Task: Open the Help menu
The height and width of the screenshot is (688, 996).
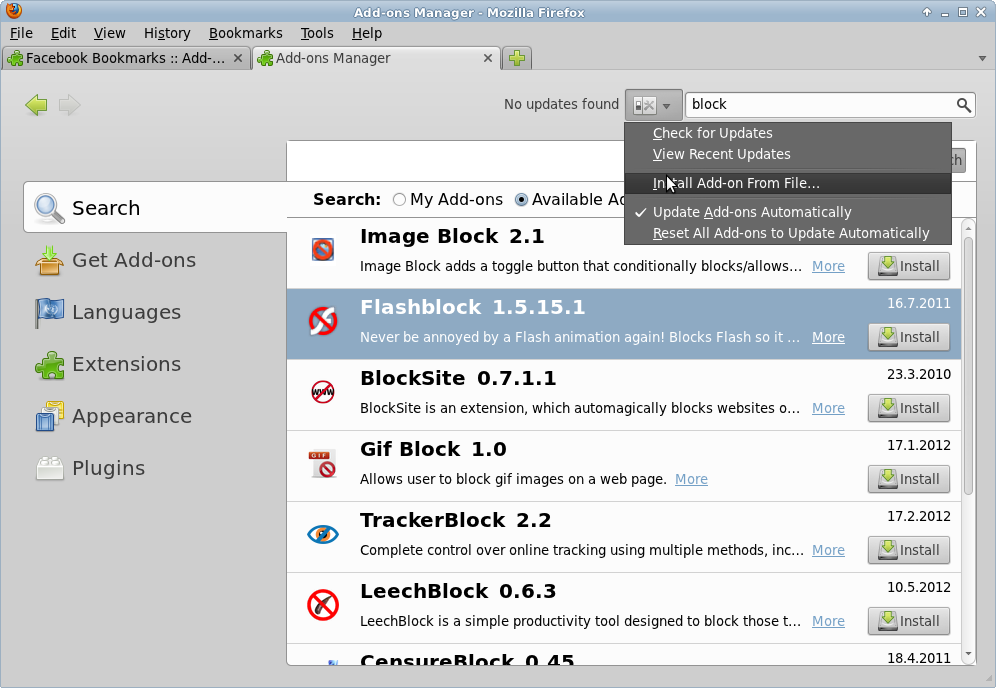Action: click(x=367, y=33)
